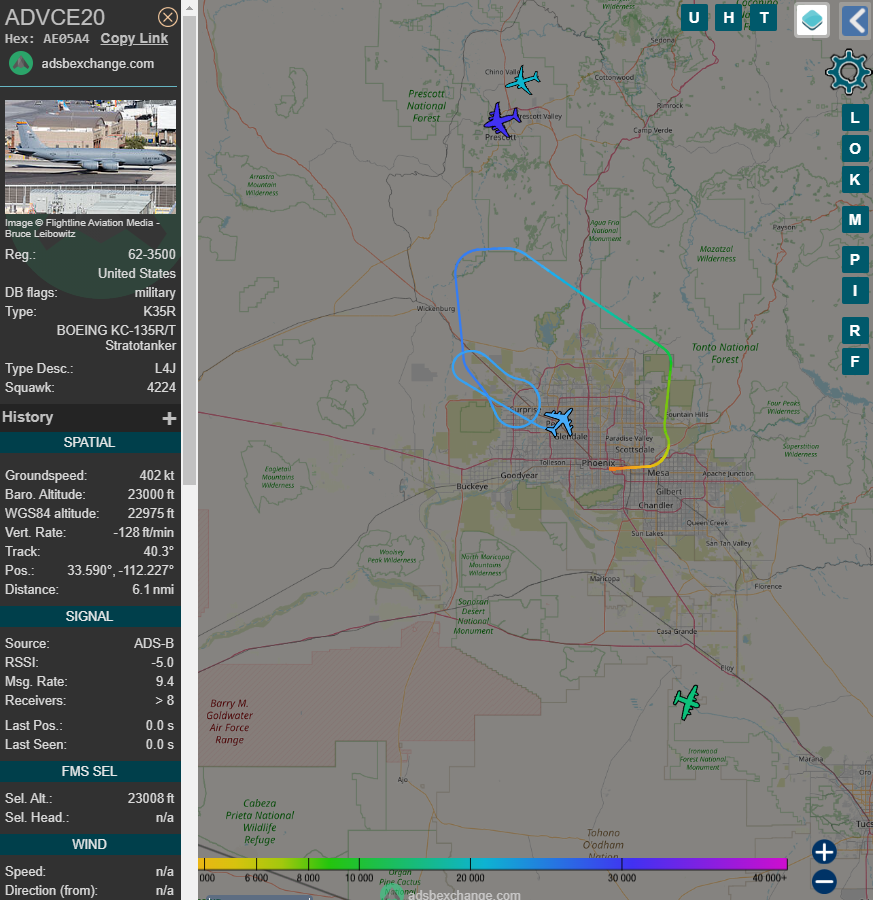873x900 pixels.
Task: Click the registration value 62-3500
Action: tap(152, 254)
